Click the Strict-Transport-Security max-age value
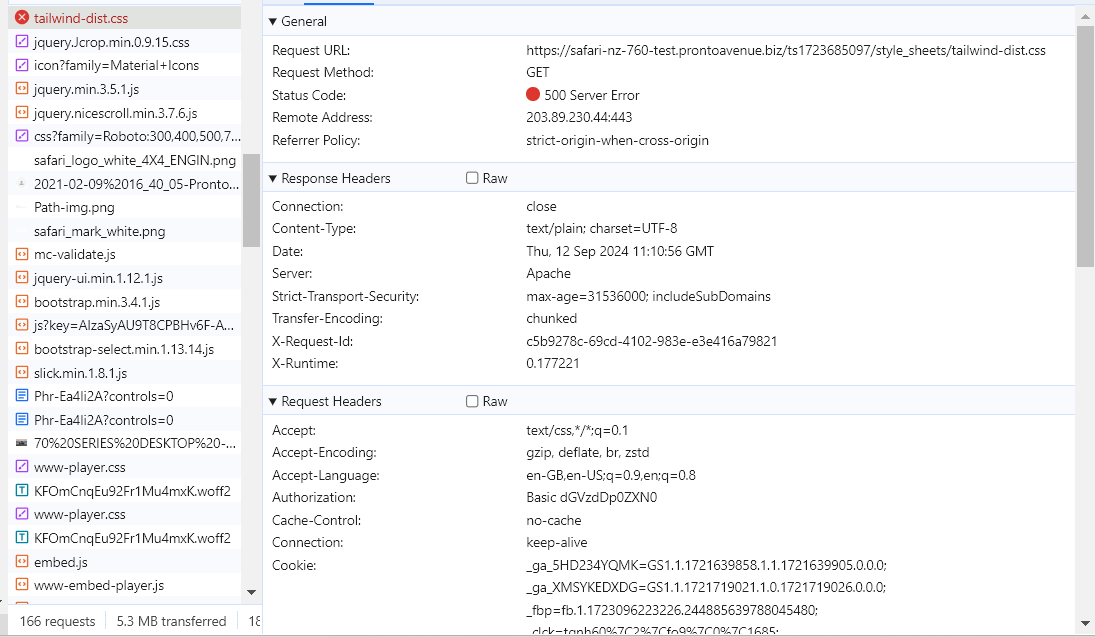 click(x=648, y=296)
